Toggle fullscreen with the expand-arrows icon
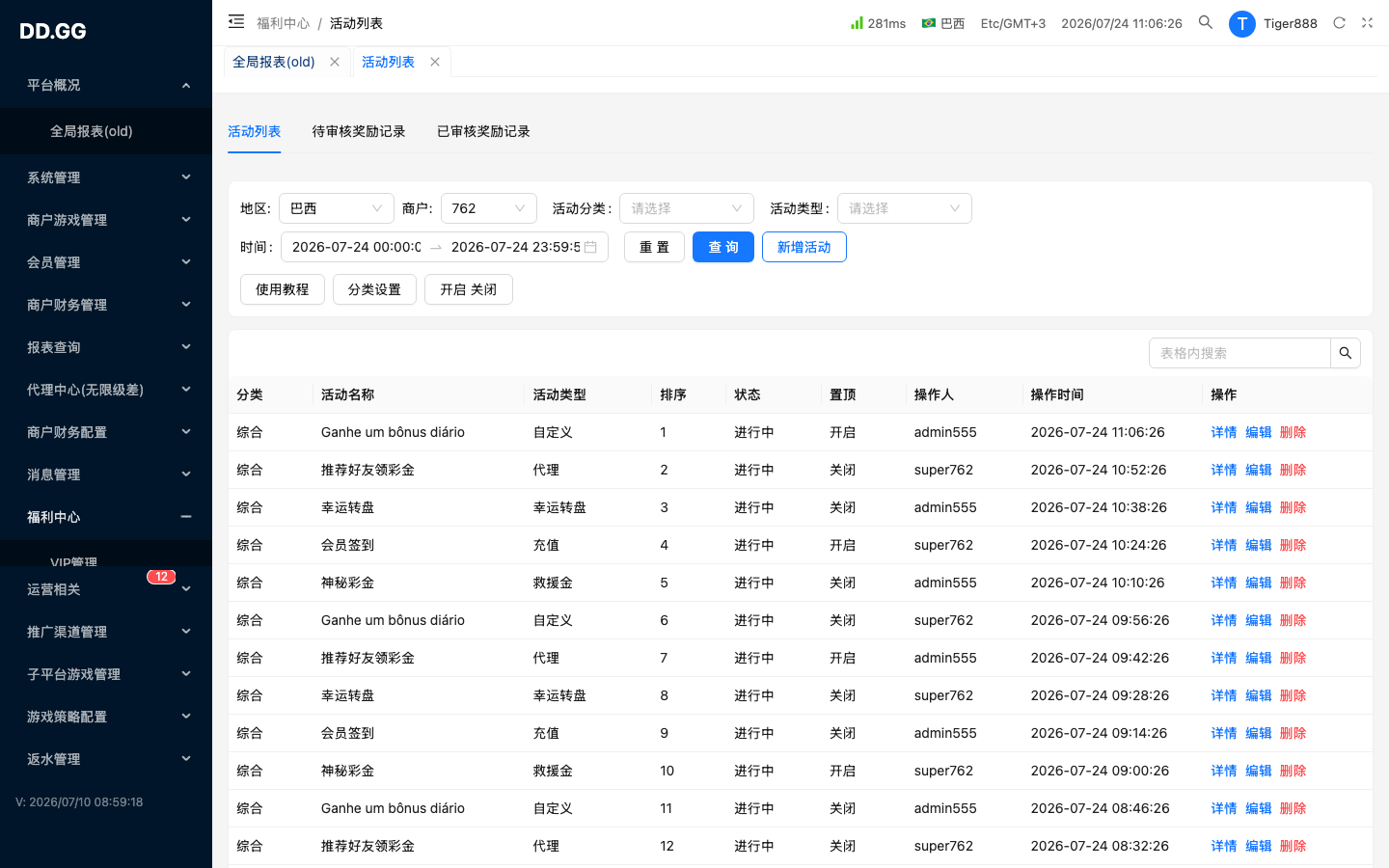Screen dimensions: 1389x868 1367,23
